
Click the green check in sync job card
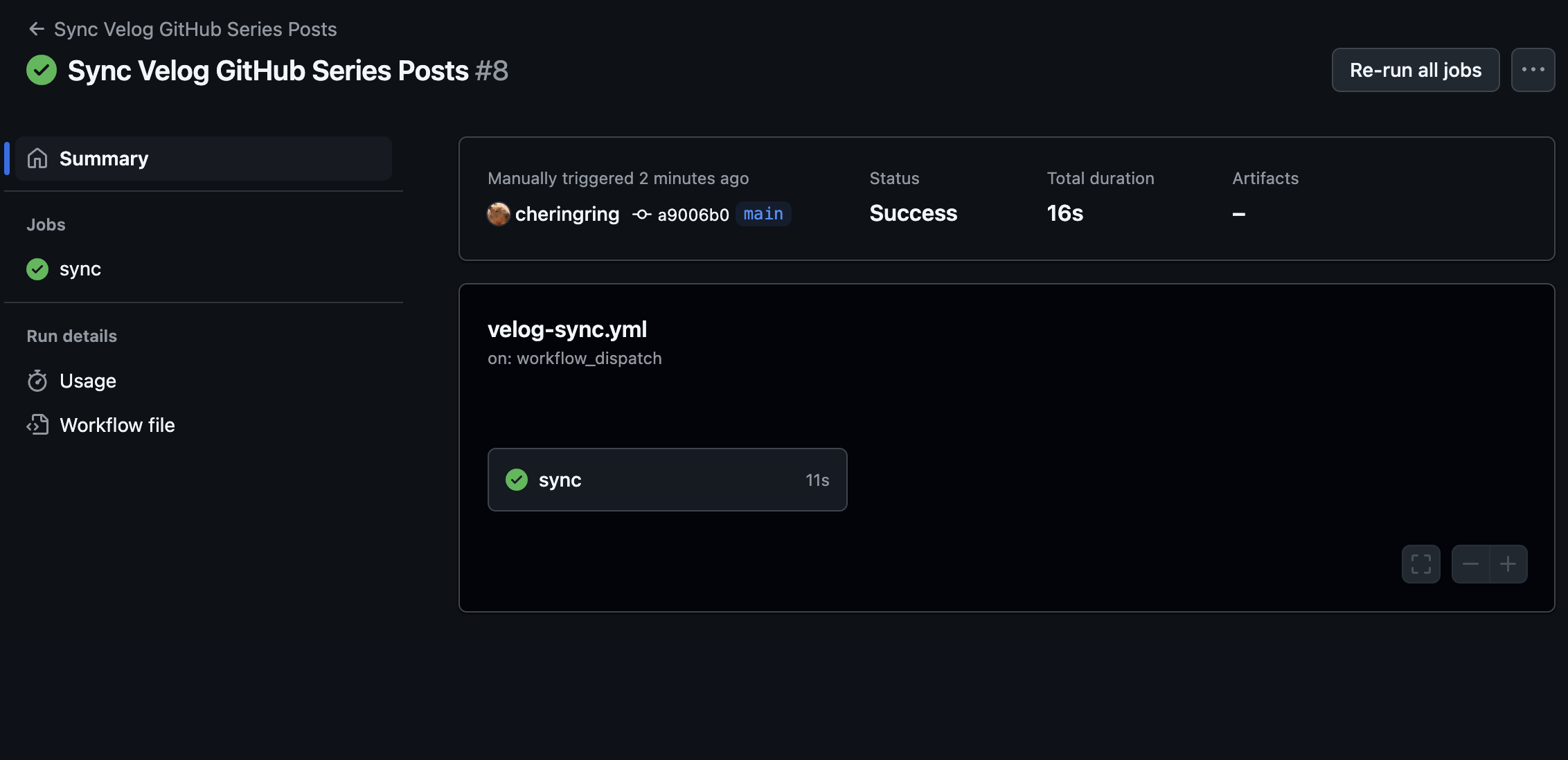tap(517, 480)
